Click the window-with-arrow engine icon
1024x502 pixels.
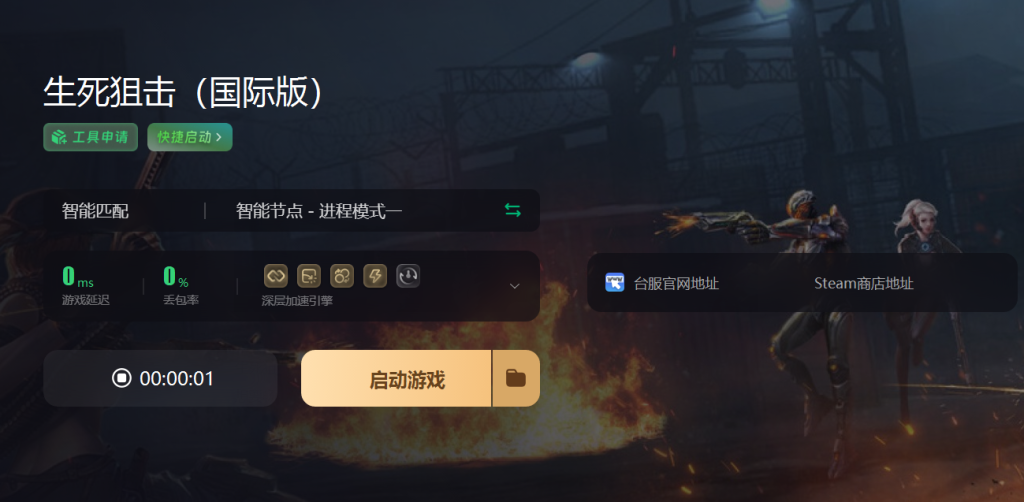[x=309, y=276]
